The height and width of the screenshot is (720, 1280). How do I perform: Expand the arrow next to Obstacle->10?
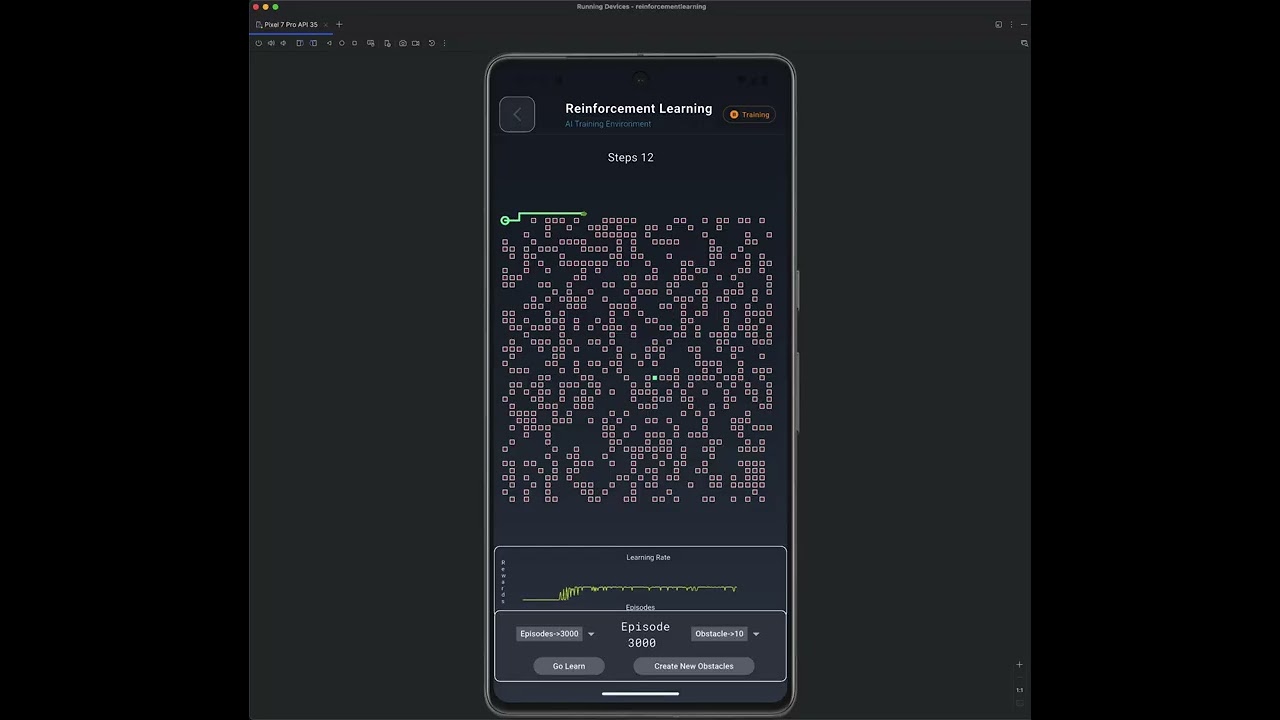click(x=756, y=634)
